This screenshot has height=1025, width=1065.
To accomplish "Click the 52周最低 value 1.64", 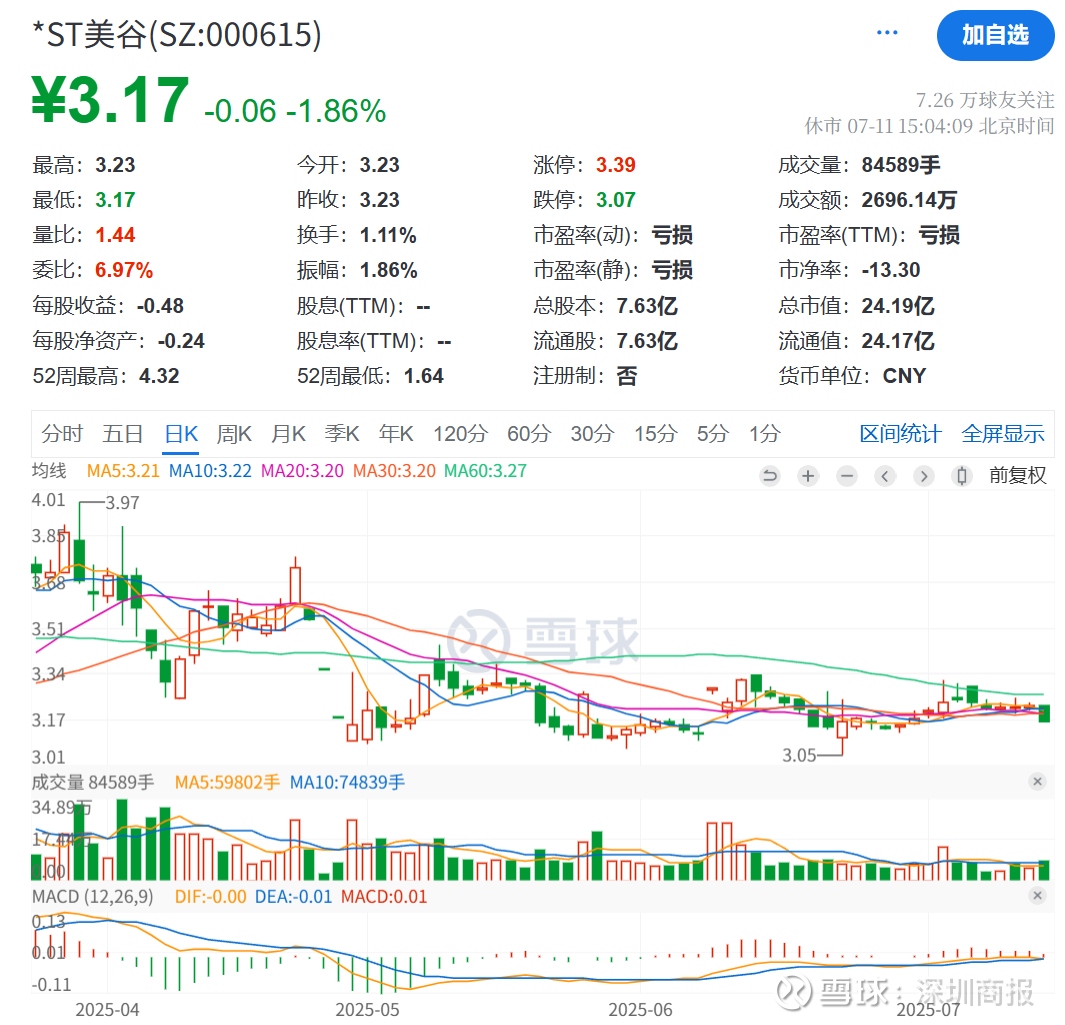I will (x=423, y=376).
